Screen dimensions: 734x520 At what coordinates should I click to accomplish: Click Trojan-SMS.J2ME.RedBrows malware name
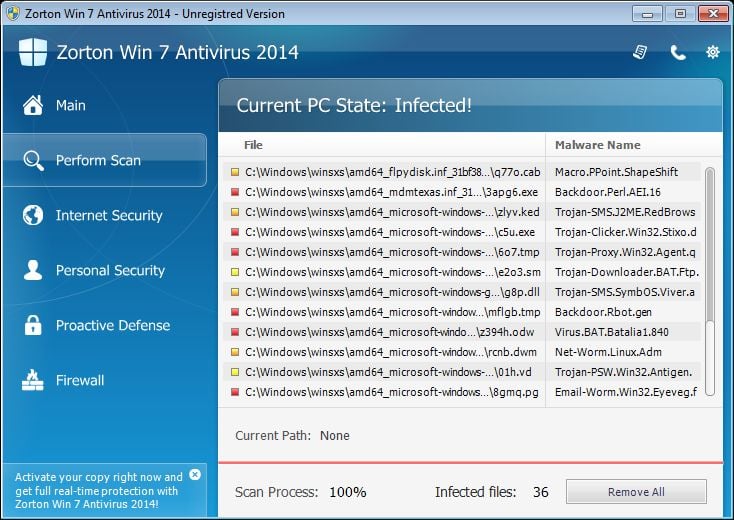tap(625, 212)
